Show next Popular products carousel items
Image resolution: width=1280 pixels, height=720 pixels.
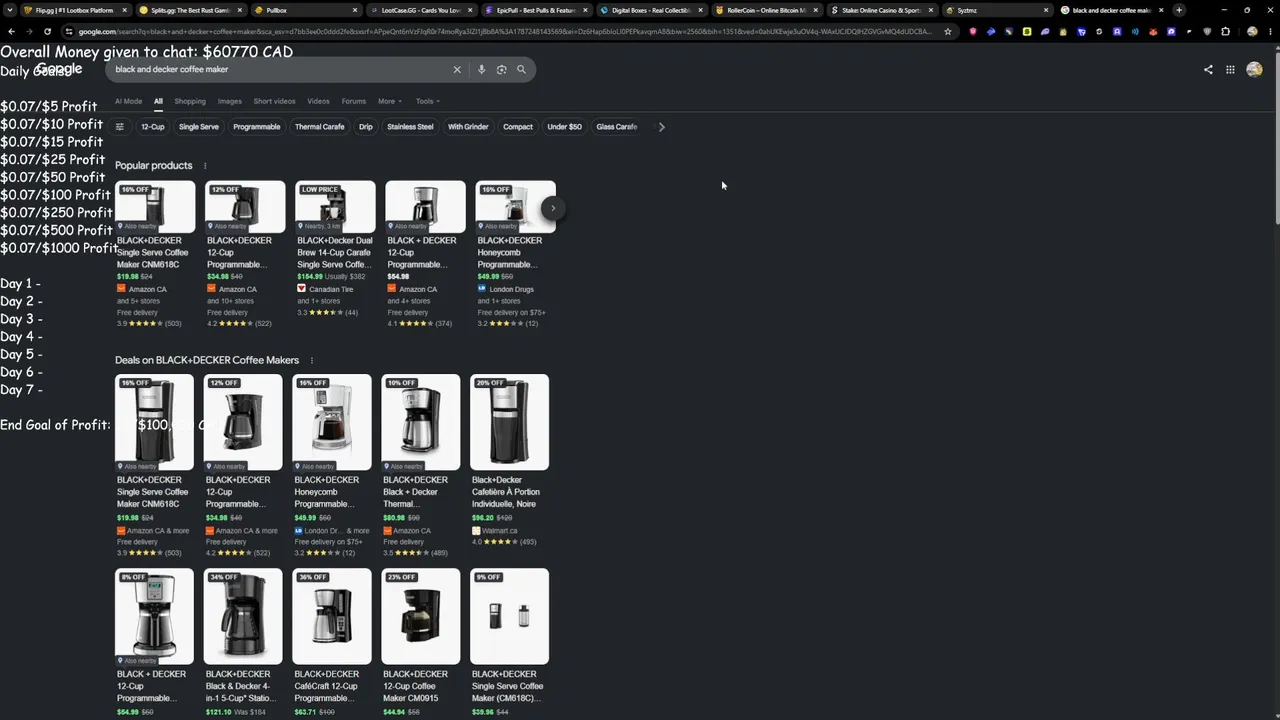(x=552, y=208)
